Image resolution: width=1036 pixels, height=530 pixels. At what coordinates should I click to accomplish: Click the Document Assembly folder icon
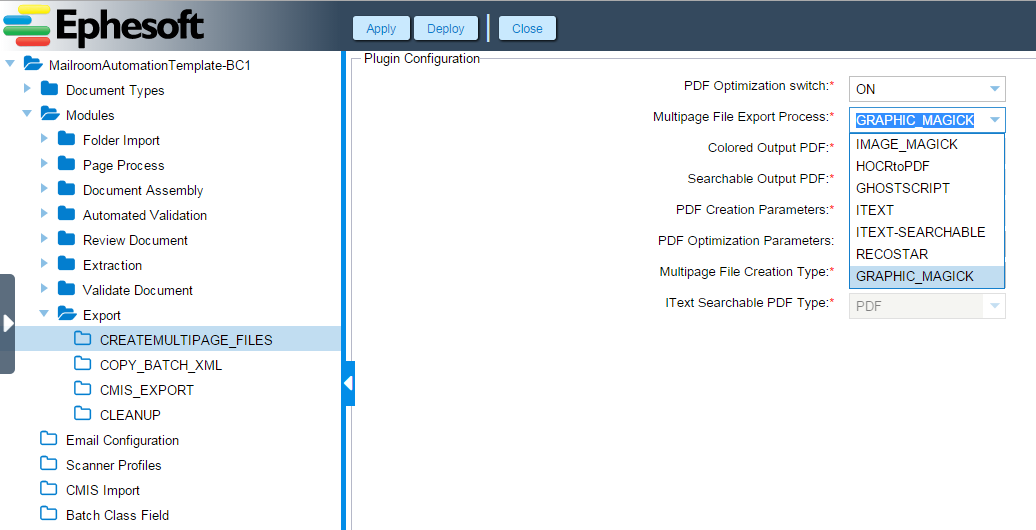point(66,189)
